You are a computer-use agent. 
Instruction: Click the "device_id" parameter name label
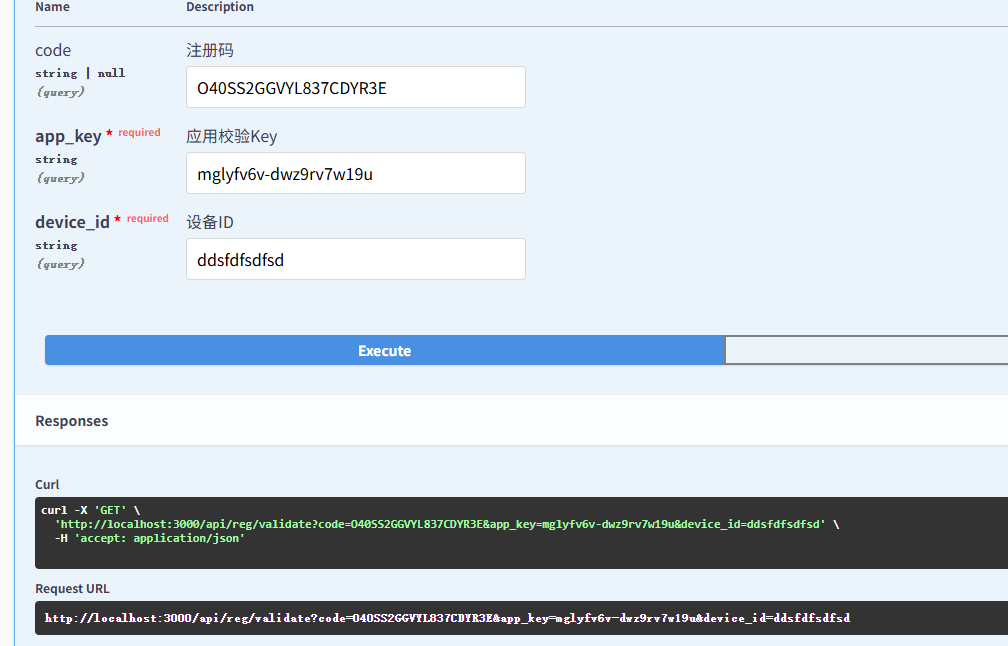[x=72, y=222]
